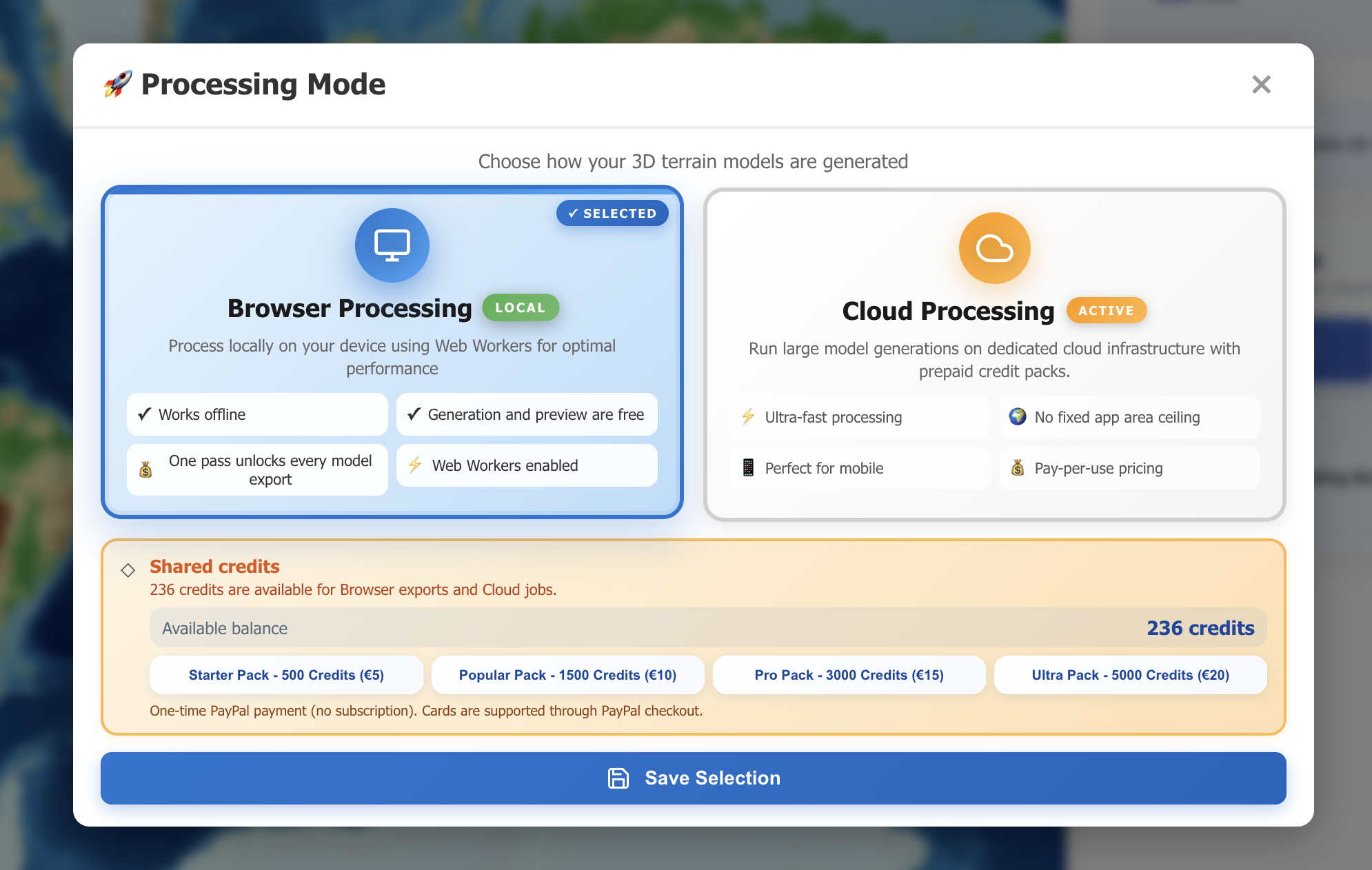Select the Browser Processing card title
Screen dimensions: 1372x870
(350, 308)
